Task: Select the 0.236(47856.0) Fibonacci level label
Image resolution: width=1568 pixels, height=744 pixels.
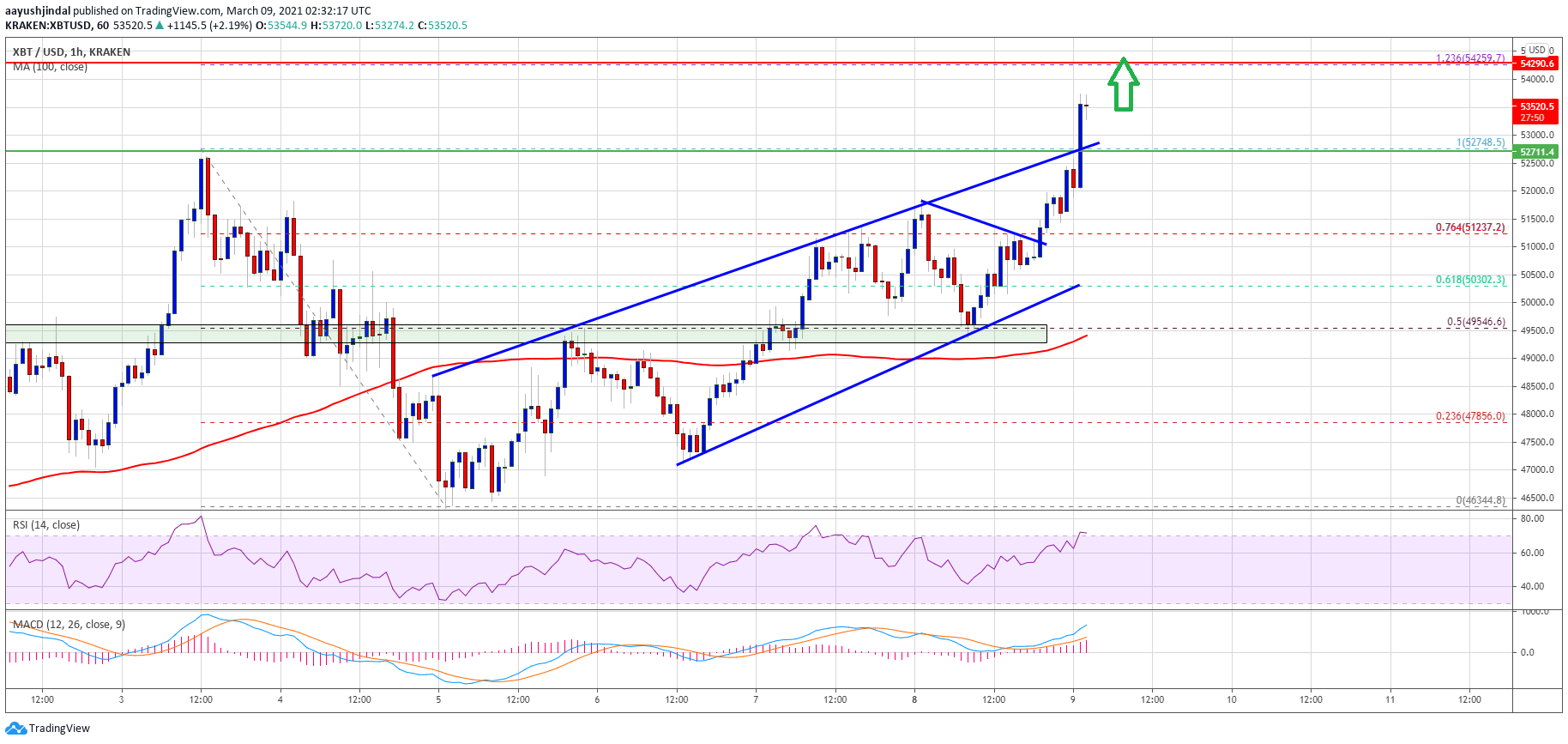Action: tap(1470, 416)
